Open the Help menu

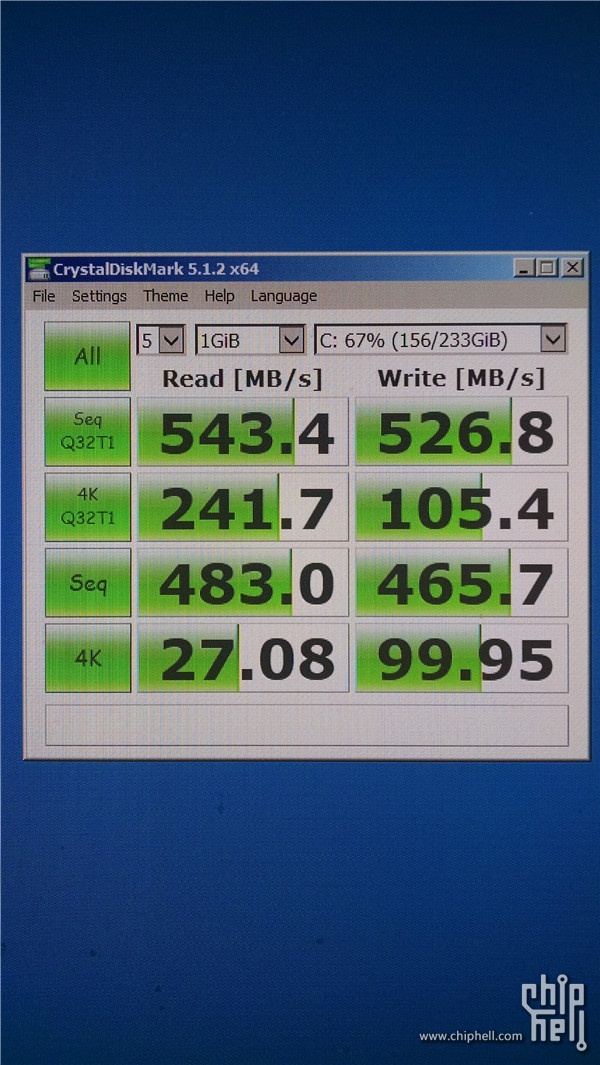219,296
